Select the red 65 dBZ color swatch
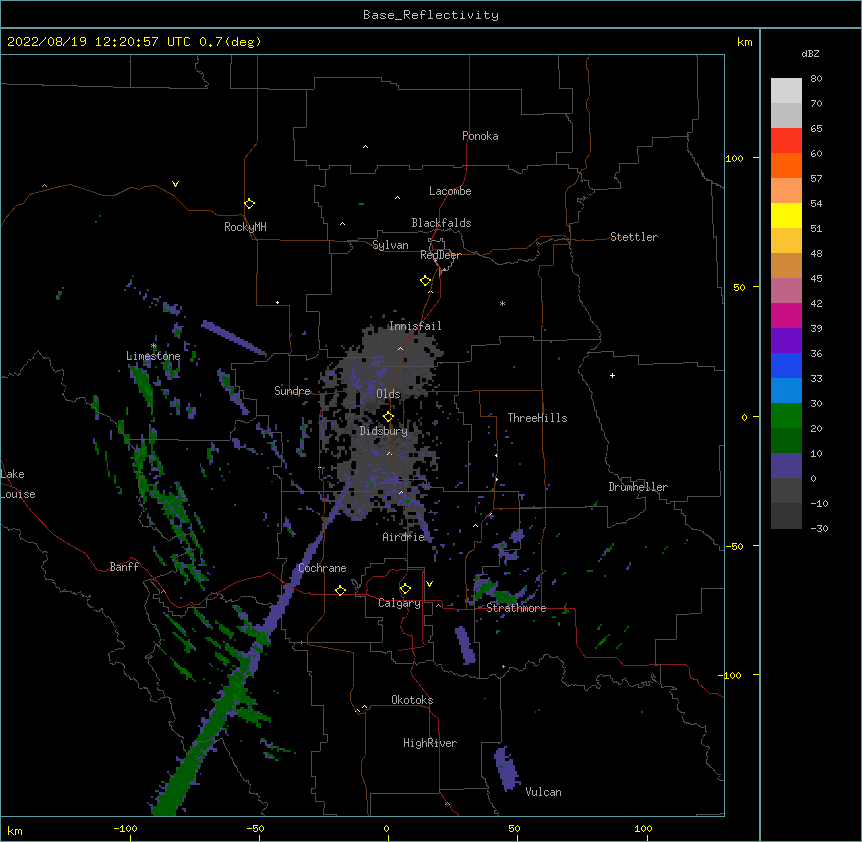The width and height of the screenshot is (862, 842). pos(786,140)
